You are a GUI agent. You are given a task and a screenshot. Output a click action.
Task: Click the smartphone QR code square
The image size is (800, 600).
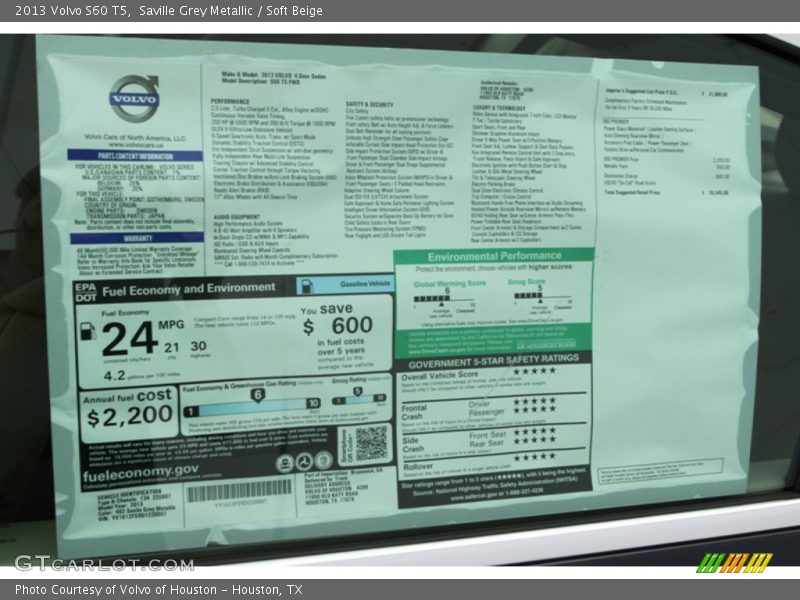pos(371,442)
